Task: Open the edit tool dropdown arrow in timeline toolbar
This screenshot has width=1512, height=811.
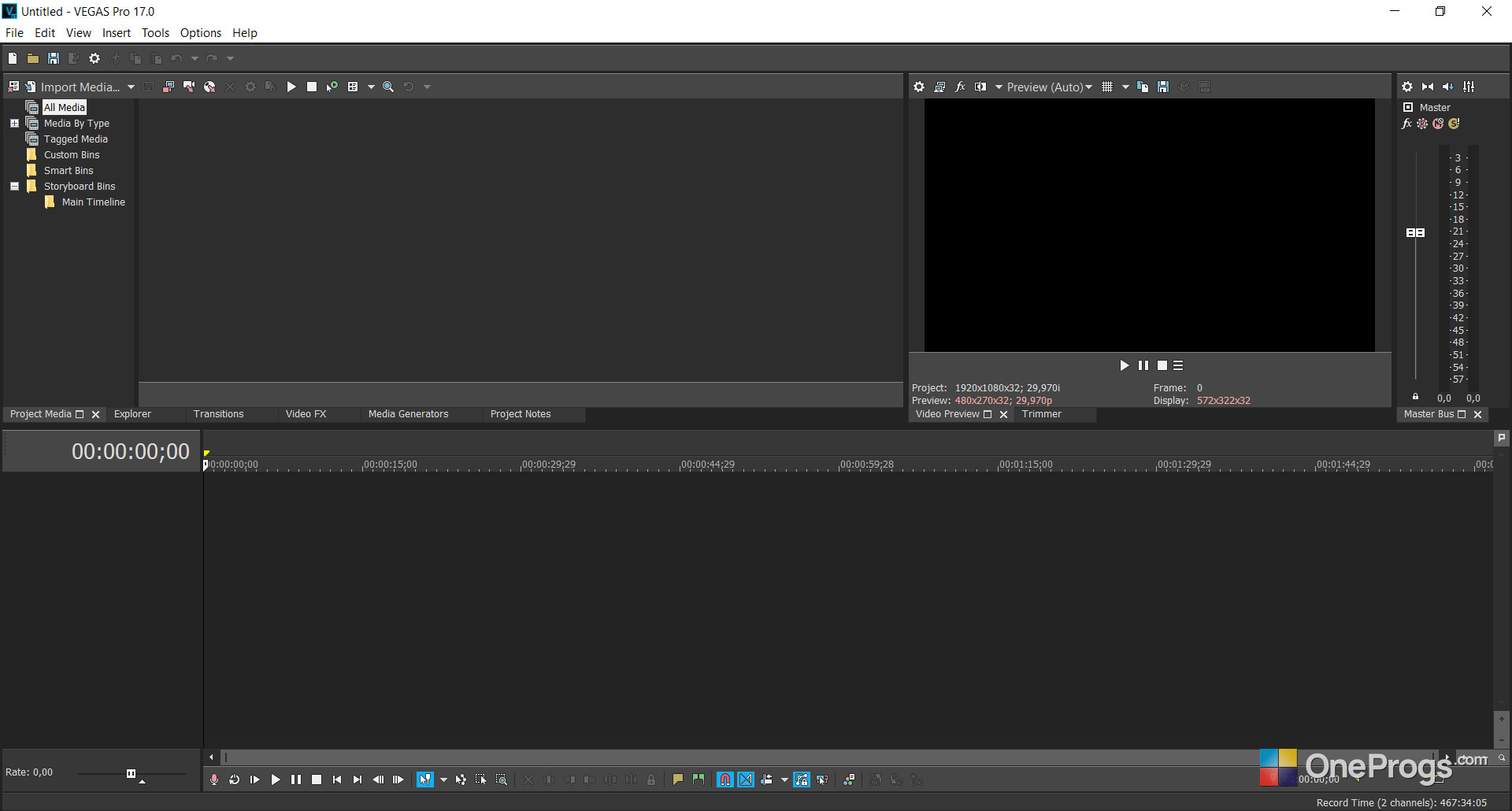Action: (x=443, y=780)
